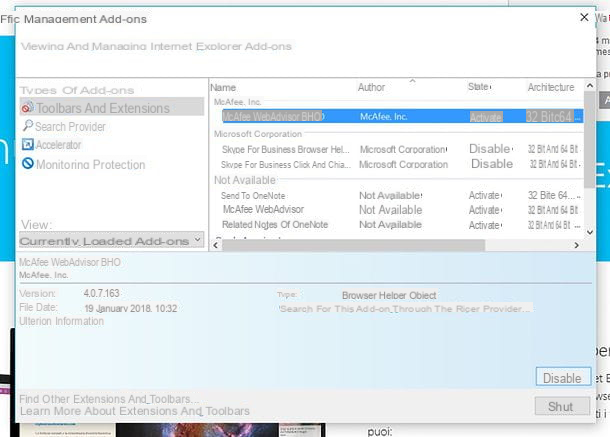Click the version value 4.0.7.163
The width and height of the screenshot is (610, 437).
coord(102,293)
